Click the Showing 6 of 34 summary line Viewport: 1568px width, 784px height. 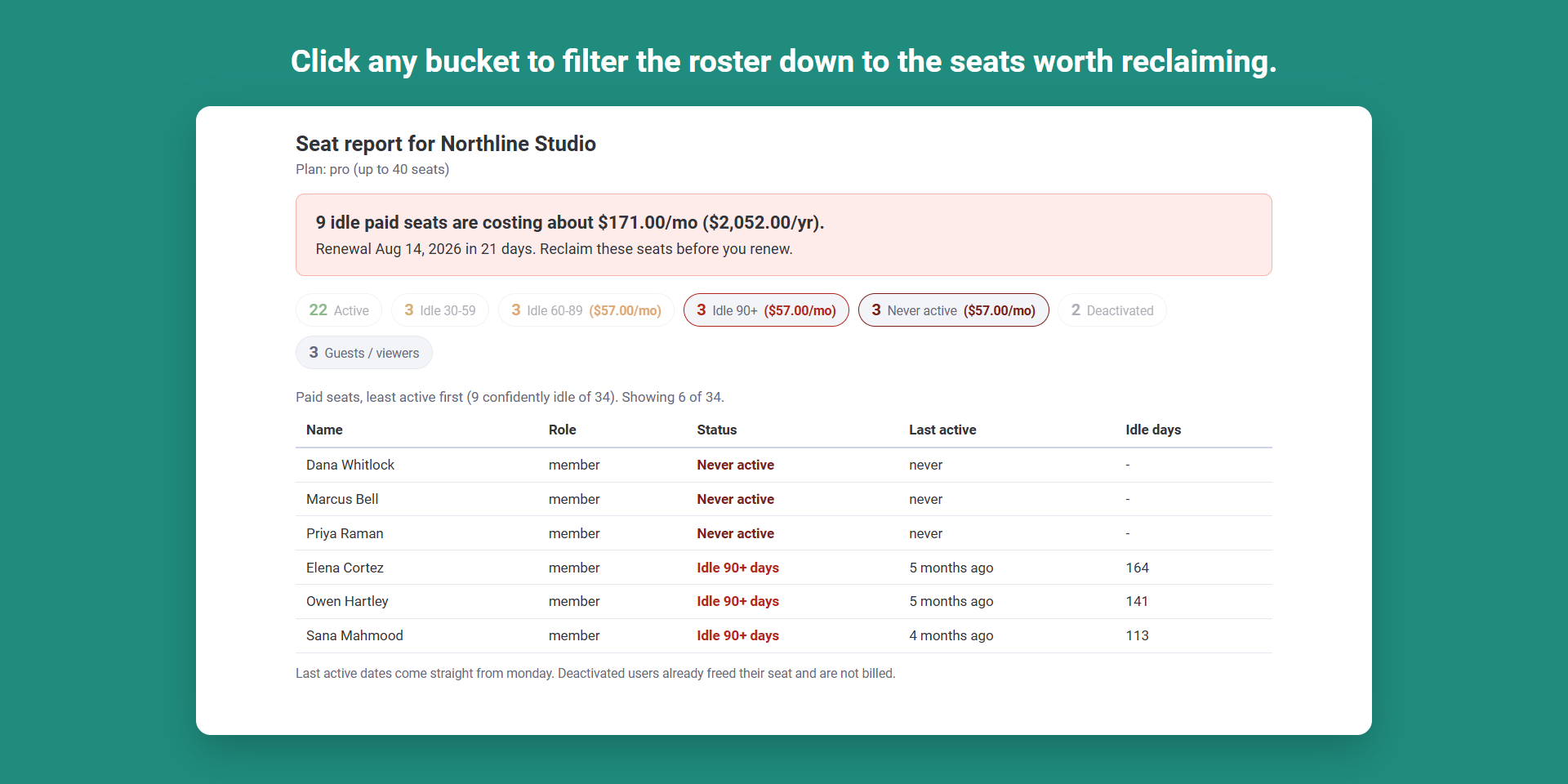[x=510, y=397]
